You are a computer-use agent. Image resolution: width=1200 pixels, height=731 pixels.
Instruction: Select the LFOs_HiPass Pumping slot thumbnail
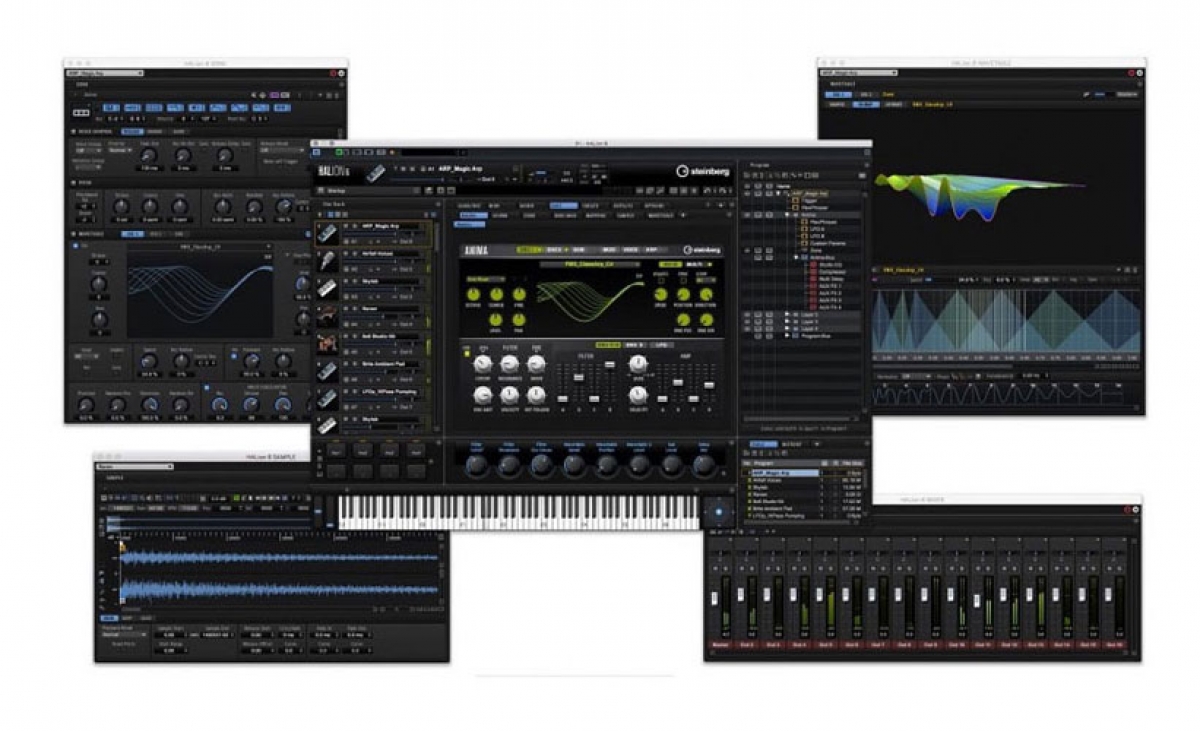[327, 400]
